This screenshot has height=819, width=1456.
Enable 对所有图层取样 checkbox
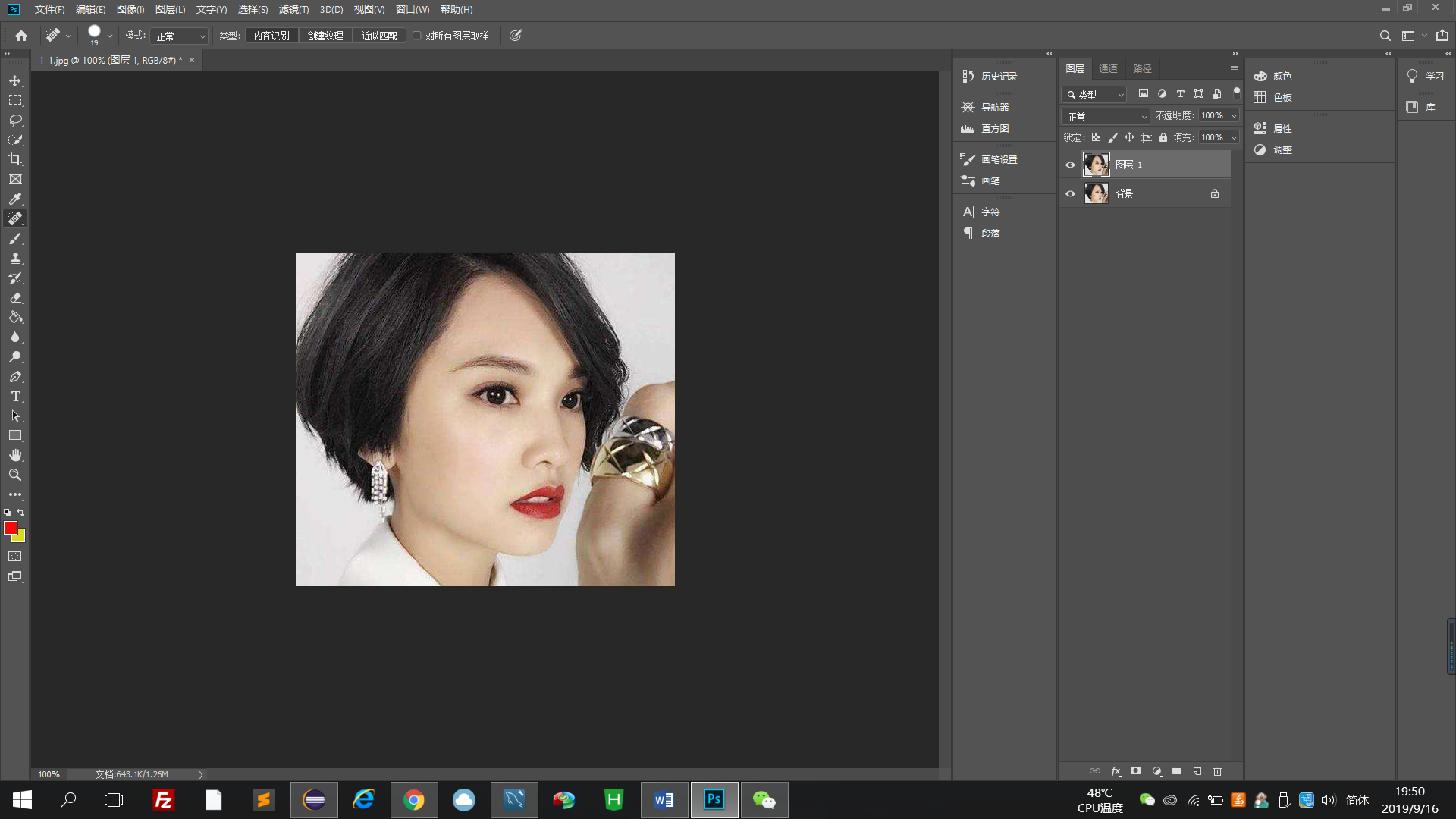tap(417, 36)
